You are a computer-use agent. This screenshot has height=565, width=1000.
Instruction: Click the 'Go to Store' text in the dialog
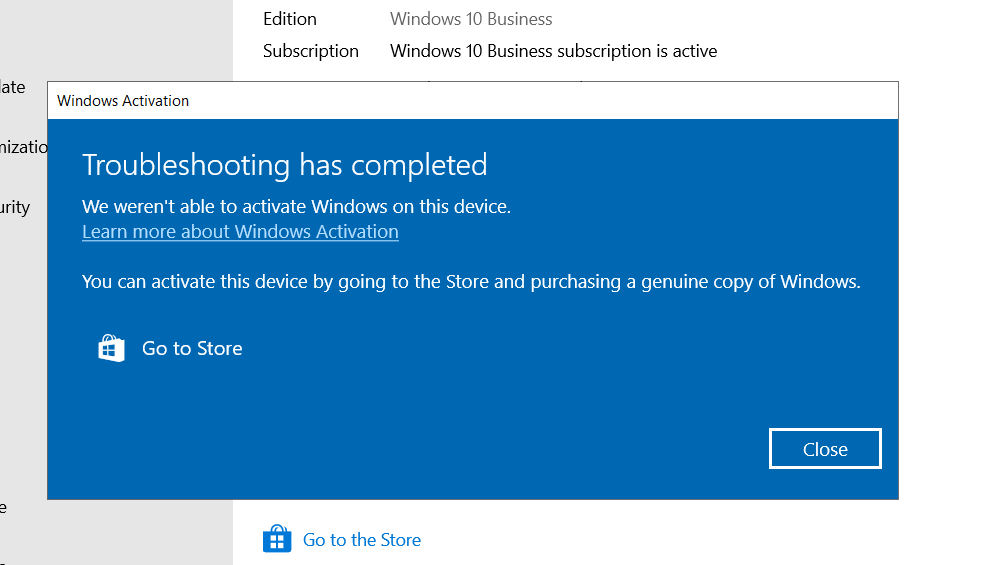[192, 348]
